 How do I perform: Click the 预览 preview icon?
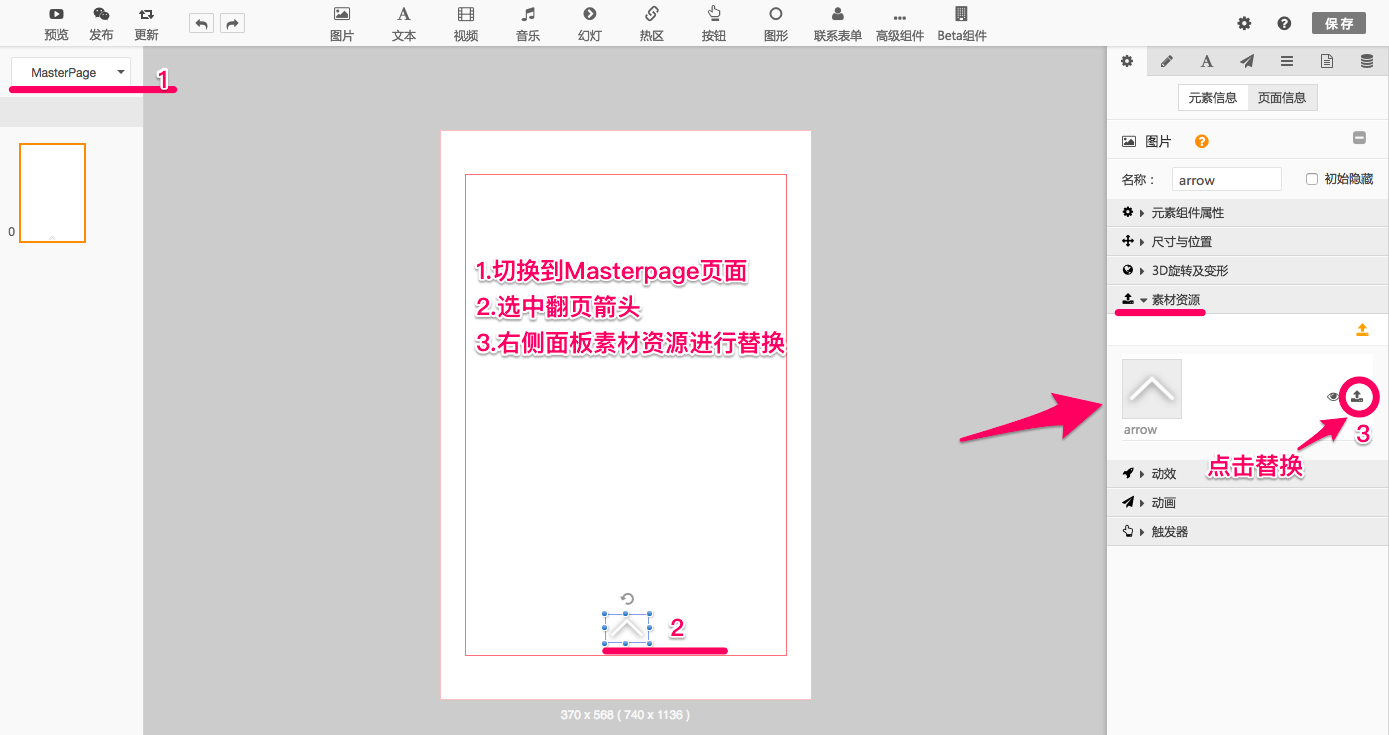(56, 15)
